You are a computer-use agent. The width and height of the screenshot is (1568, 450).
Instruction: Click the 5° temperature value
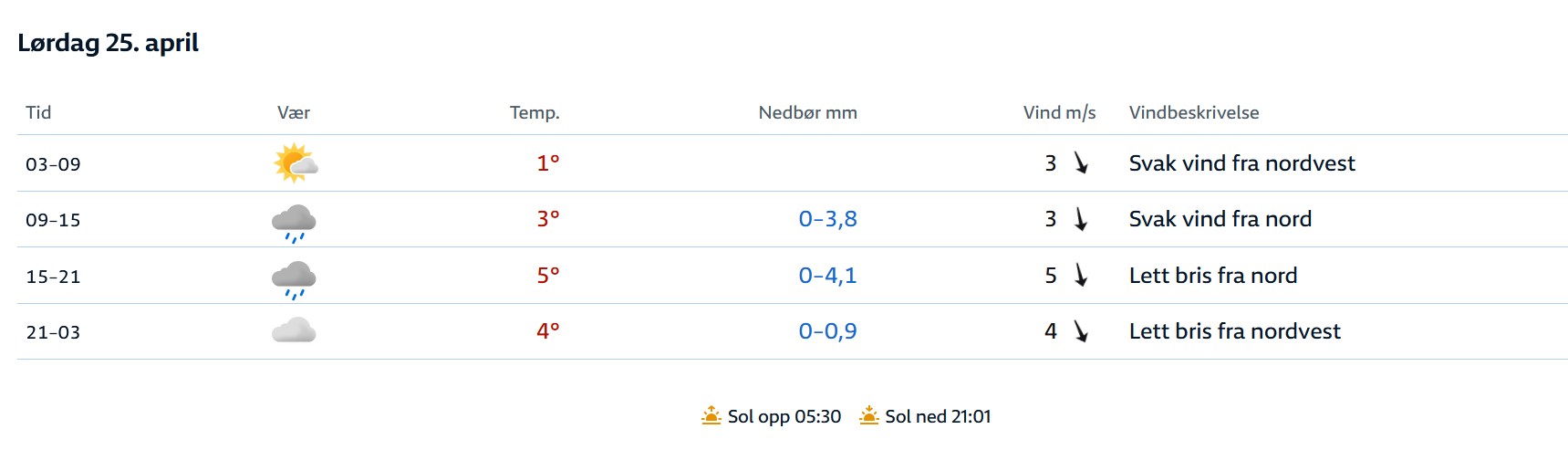(x=547, y=276)
